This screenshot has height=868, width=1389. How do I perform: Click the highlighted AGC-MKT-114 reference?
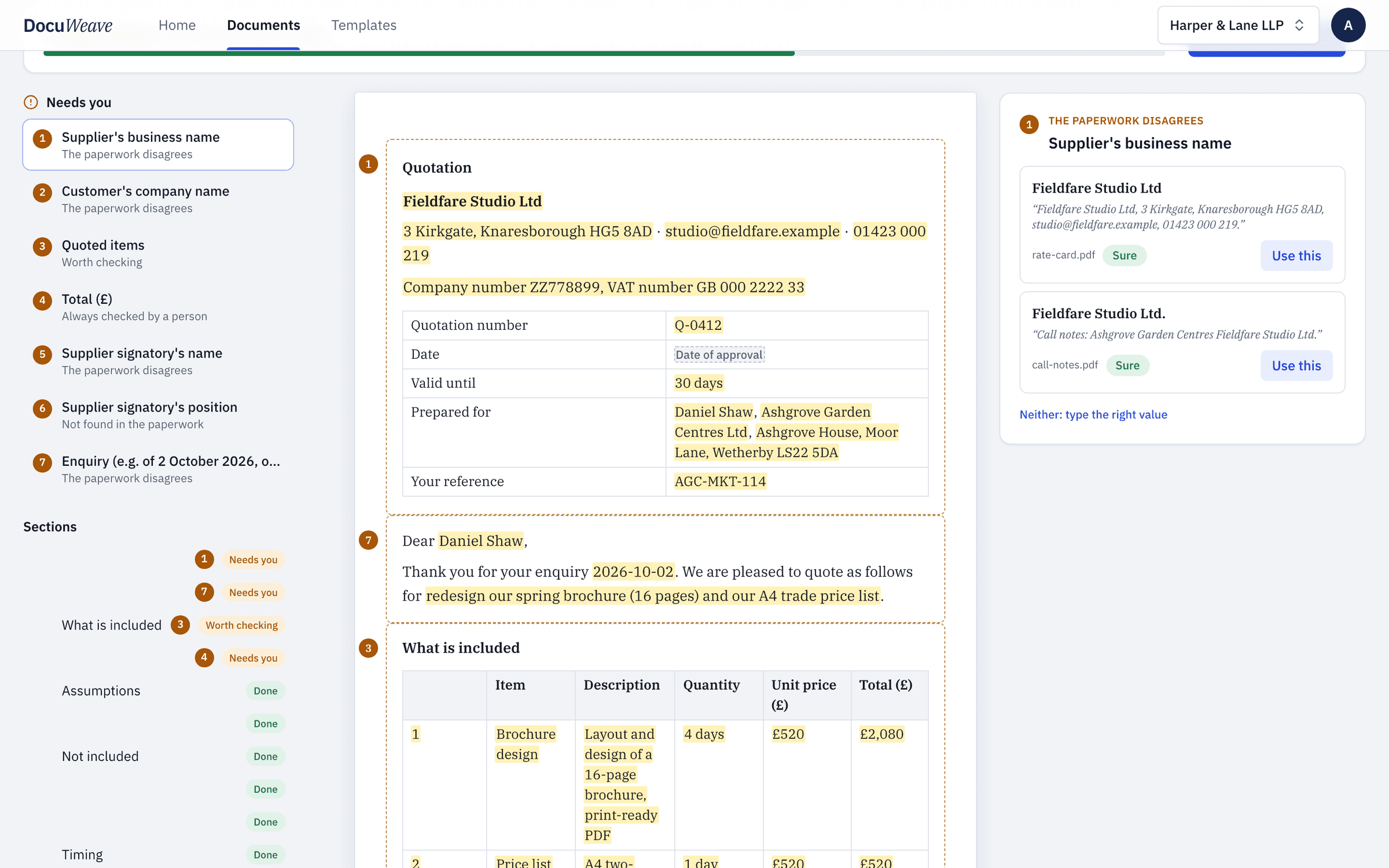click(720, 481)
